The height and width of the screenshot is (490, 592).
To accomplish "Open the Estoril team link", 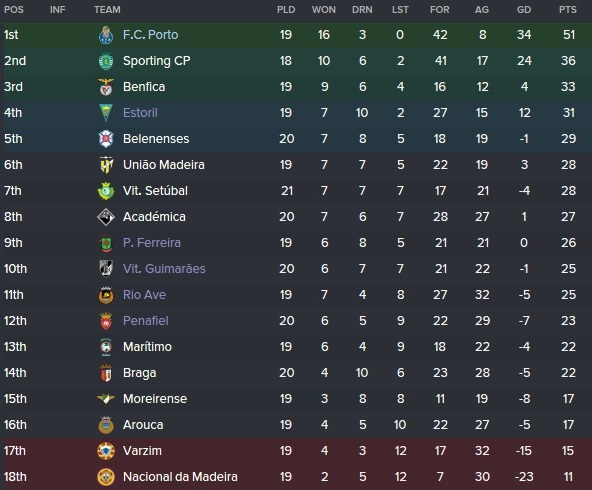I will point(140,113).
